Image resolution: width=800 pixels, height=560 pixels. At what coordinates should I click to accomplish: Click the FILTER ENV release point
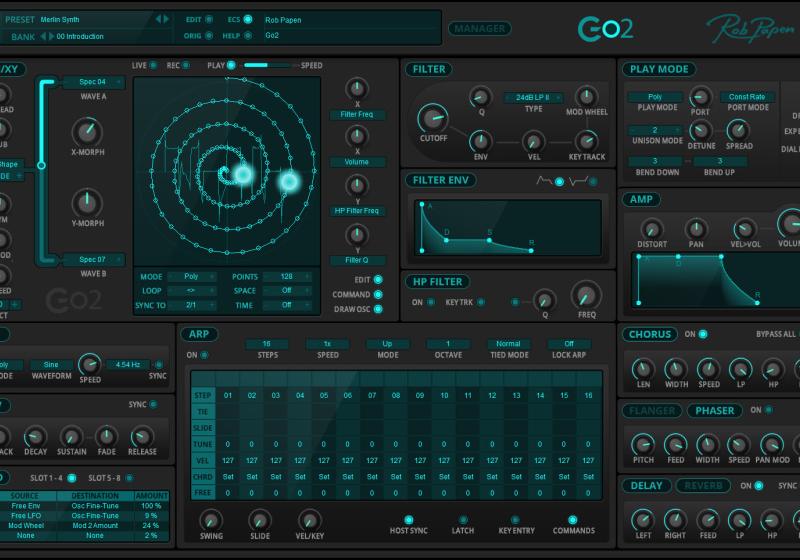[531, 250]
